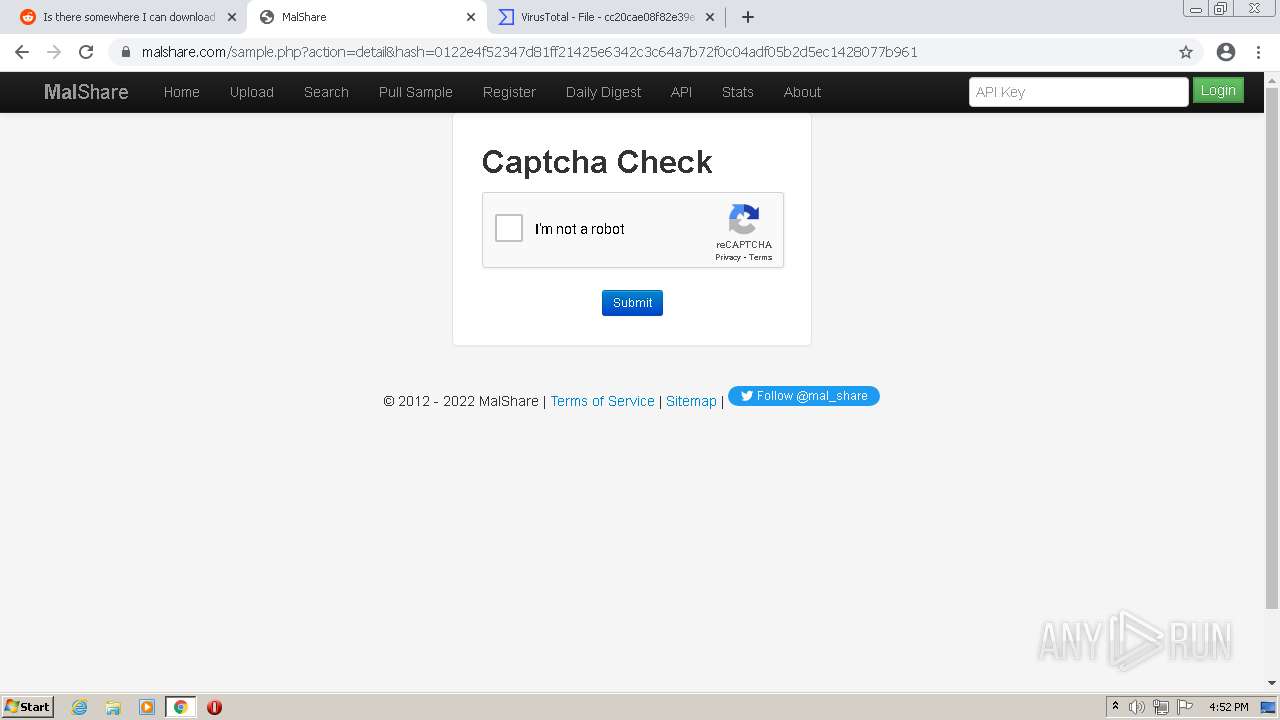Open the API nav item

point(681,92)
